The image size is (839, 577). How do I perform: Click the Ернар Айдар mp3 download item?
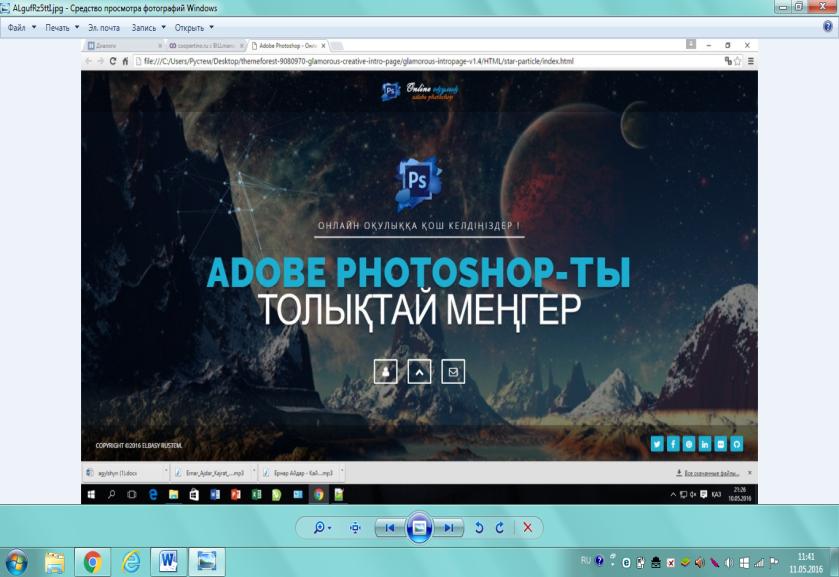(300, 473)
